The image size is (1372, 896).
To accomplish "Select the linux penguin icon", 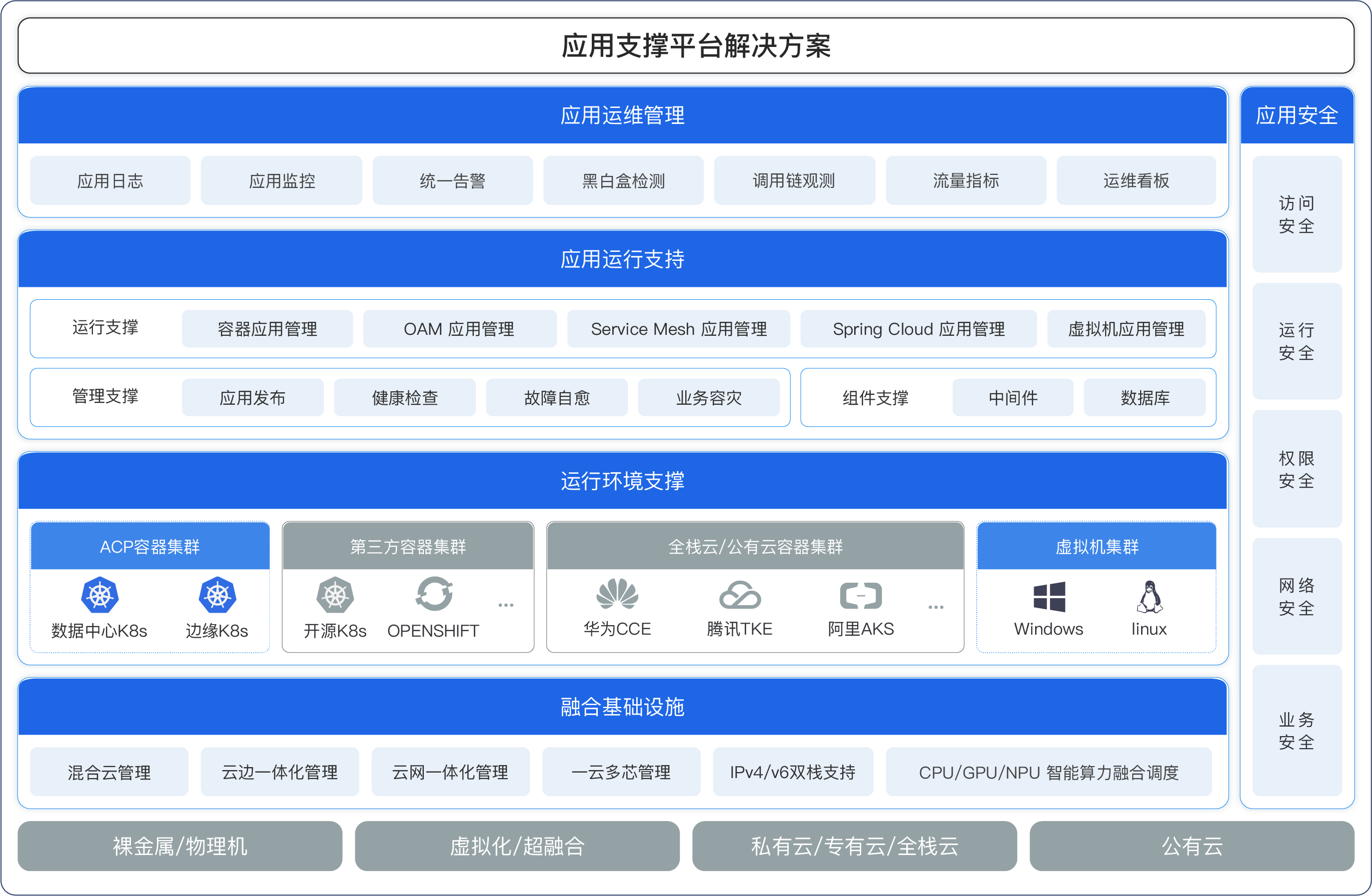I will click(x=1149, y=596).
